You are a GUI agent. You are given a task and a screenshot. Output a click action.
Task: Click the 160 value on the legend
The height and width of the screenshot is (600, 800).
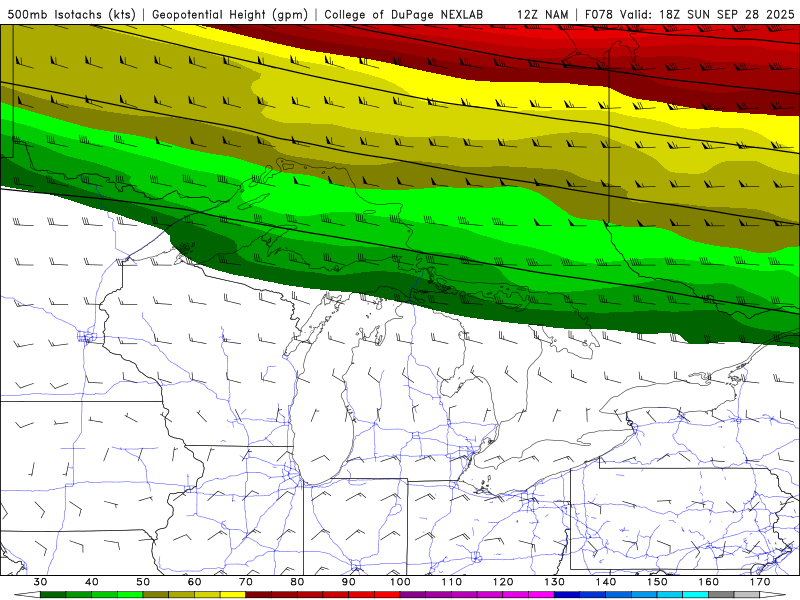[709, 582]
